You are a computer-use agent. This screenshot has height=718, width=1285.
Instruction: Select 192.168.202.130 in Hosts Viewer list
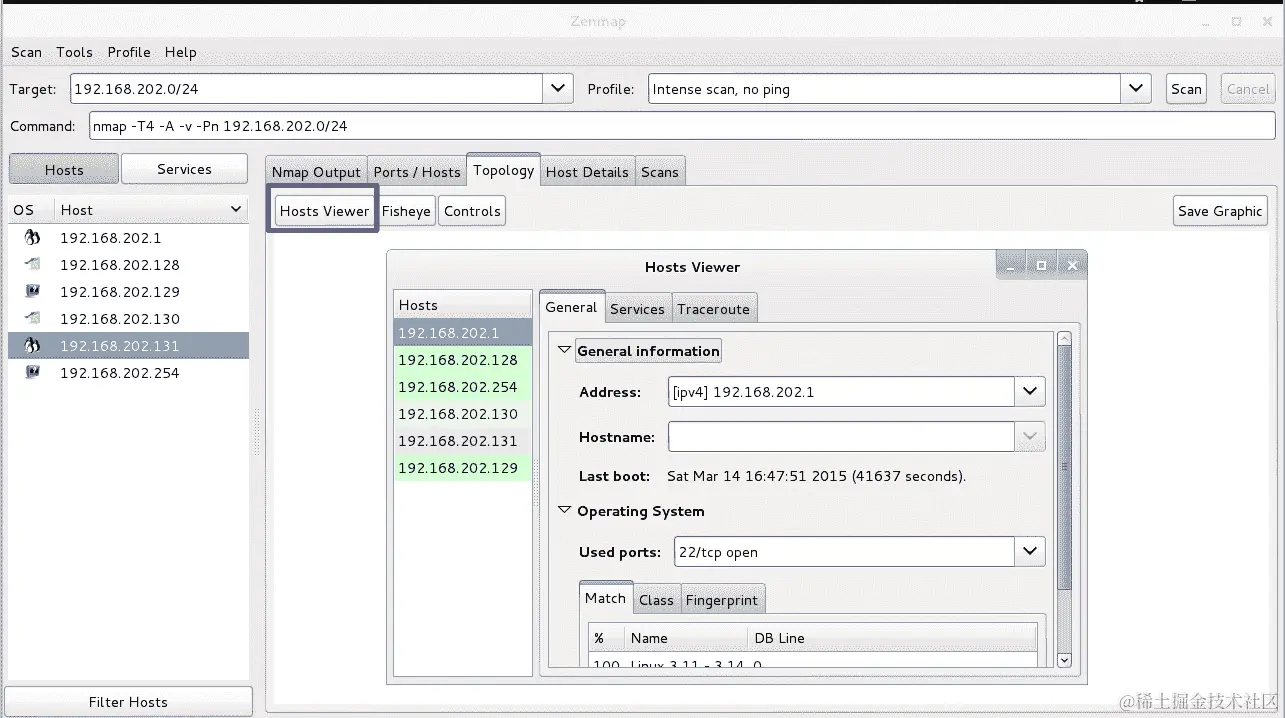tap(463, 414)
